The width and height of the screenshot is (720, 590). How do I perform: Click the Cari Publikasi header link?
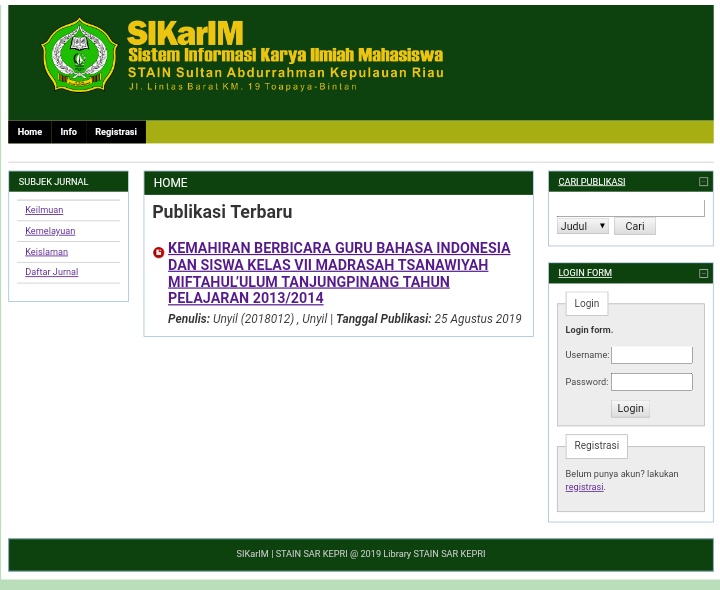(591, 182)
